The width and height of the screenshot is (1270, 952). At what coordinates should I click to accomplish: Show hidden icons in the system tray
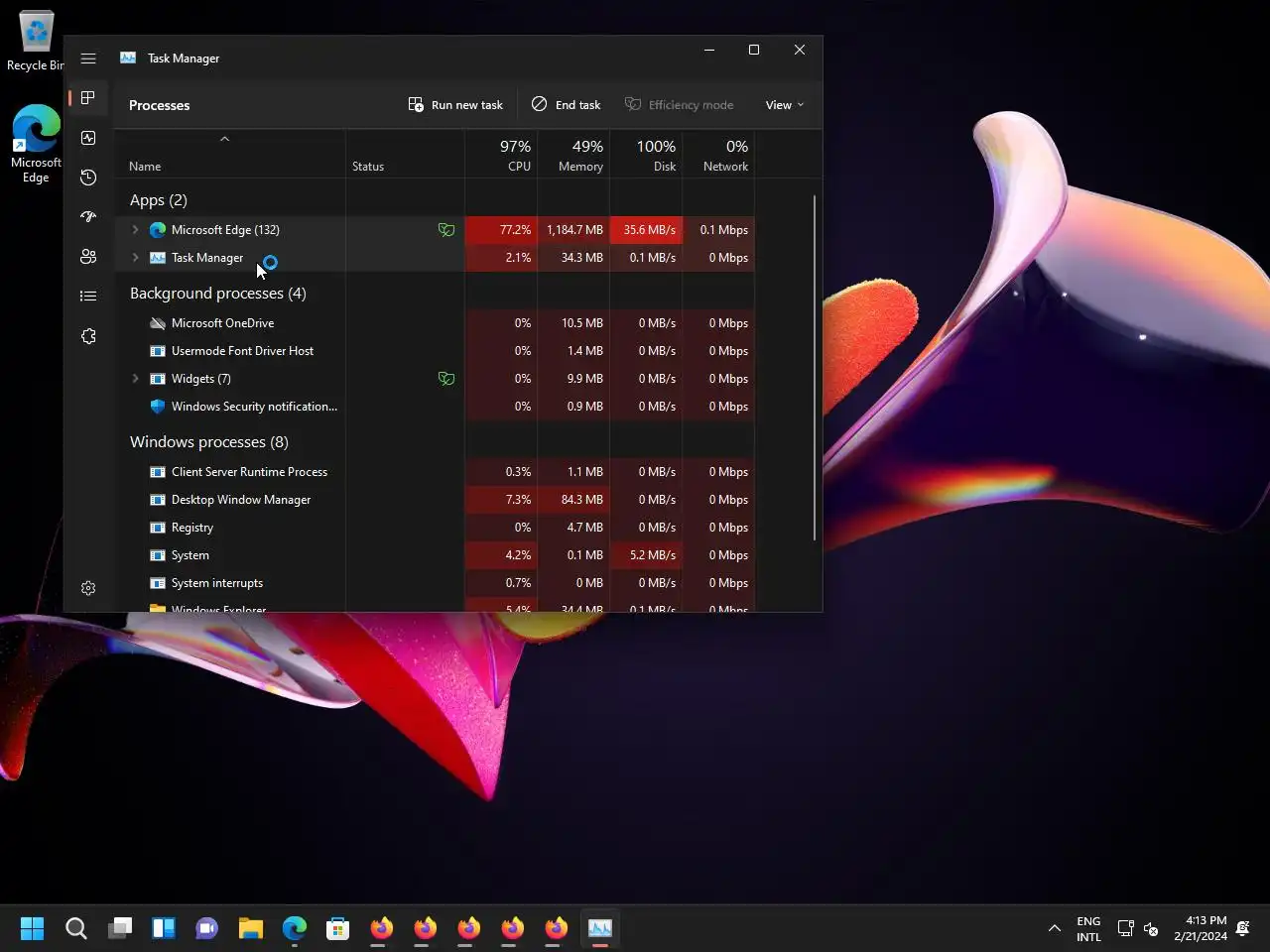pyautogui.click(x=1055, y=929)
